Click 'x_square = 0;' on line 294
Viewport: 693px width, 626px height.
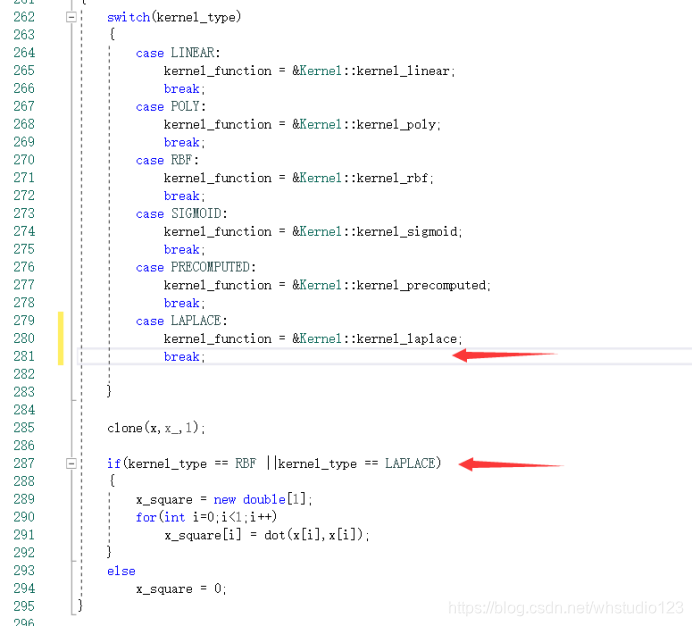[x=181, y=589]
